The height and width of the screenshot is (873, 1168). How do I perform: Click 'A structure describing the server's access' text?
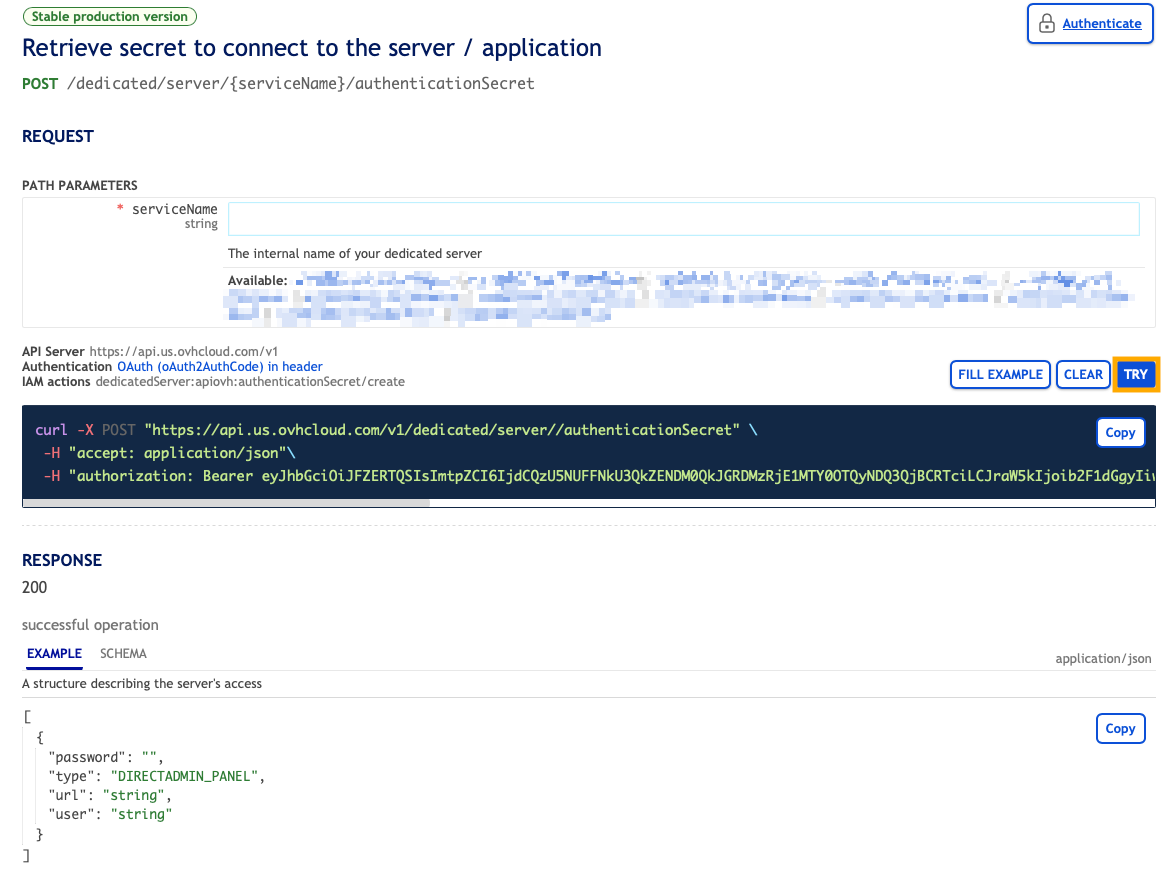click(142, 684)
